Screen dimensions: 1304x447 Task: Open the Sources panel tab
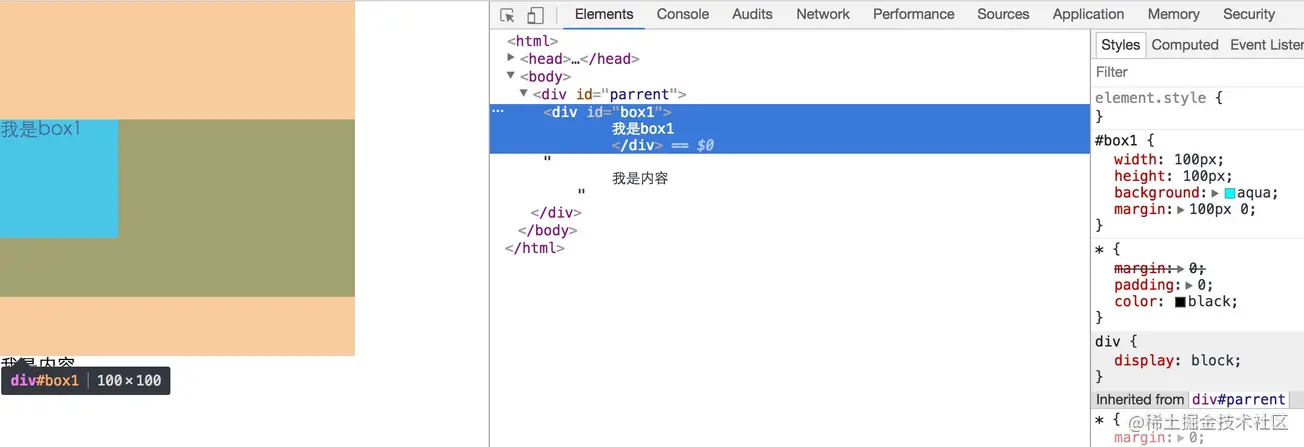tap(1002, 14)
